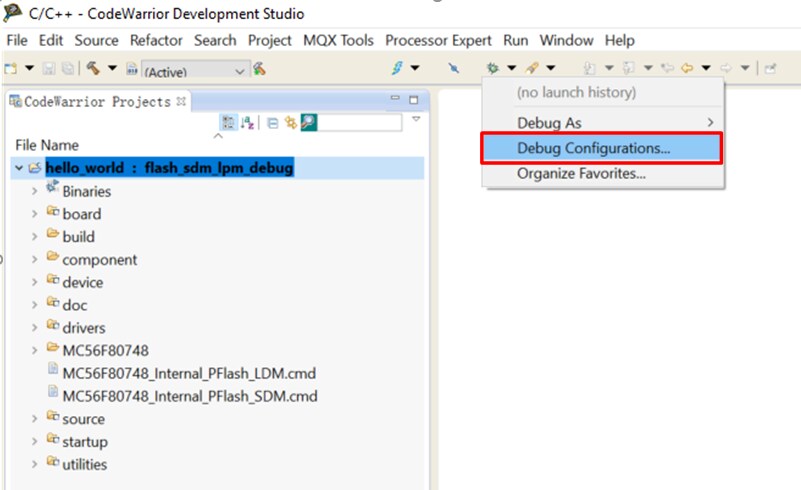The width and height of the screenshot is (801, 490).
Task: Select Debug Configurations... from the menu
Action: pyautogui.click(x=594, y=148)
